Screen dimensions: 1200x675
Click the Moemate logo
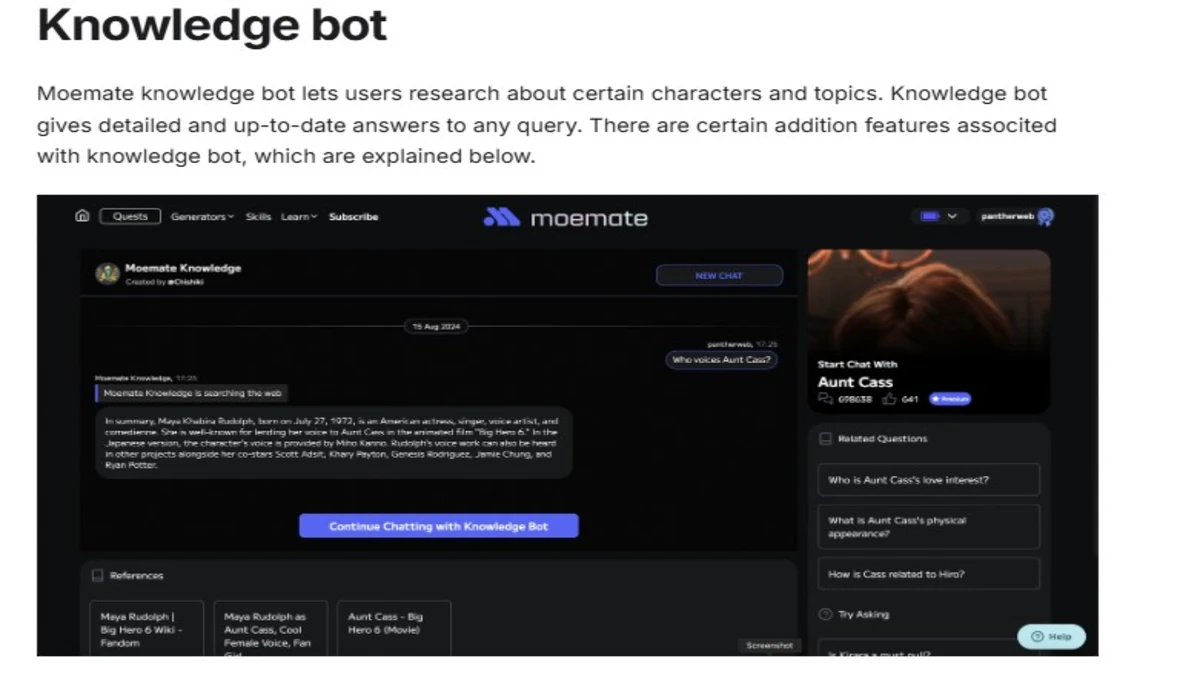point(565,217)
